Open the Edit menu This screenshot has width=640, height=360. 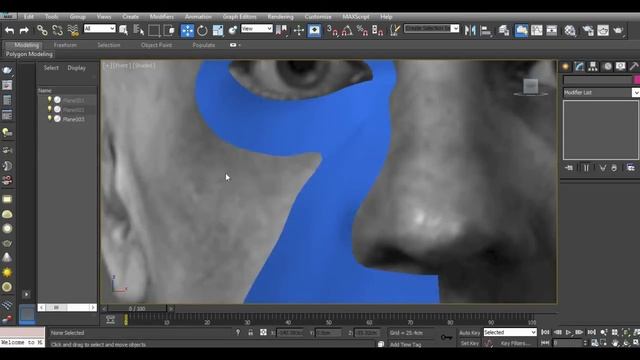click(29, 17)
